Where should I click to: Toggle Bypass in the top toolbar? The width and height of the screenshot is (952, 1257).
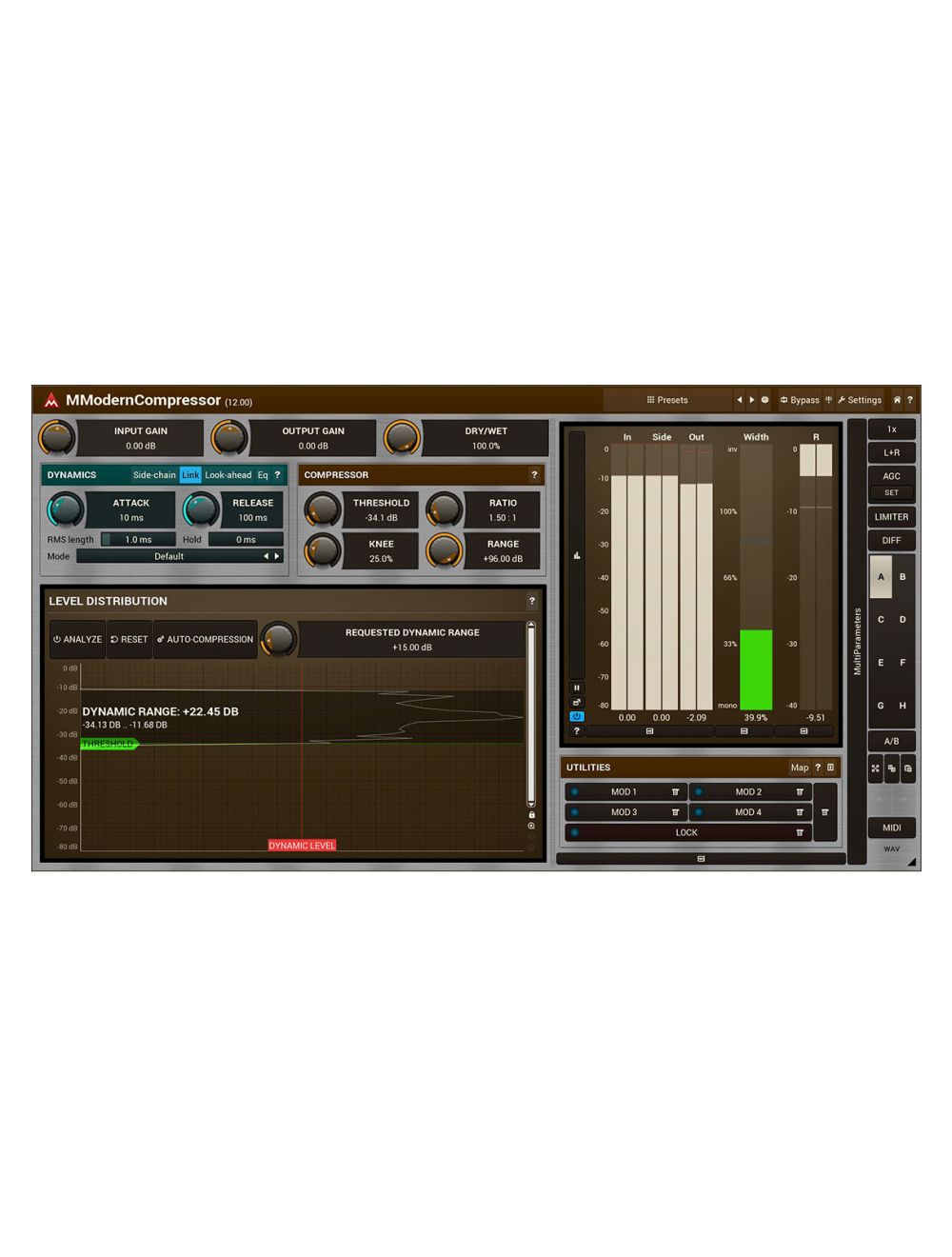(800, 400)
